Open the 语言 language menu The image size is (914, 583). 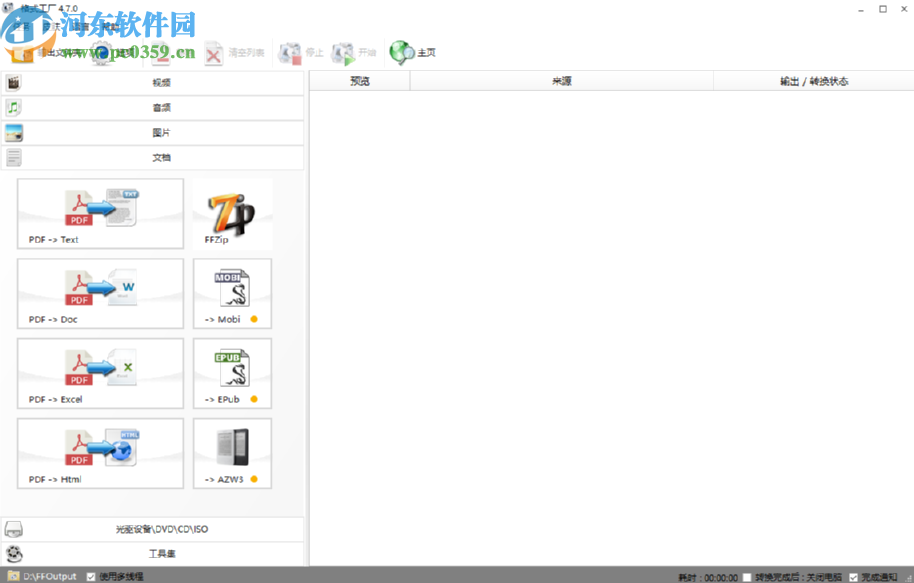[80, 27]
